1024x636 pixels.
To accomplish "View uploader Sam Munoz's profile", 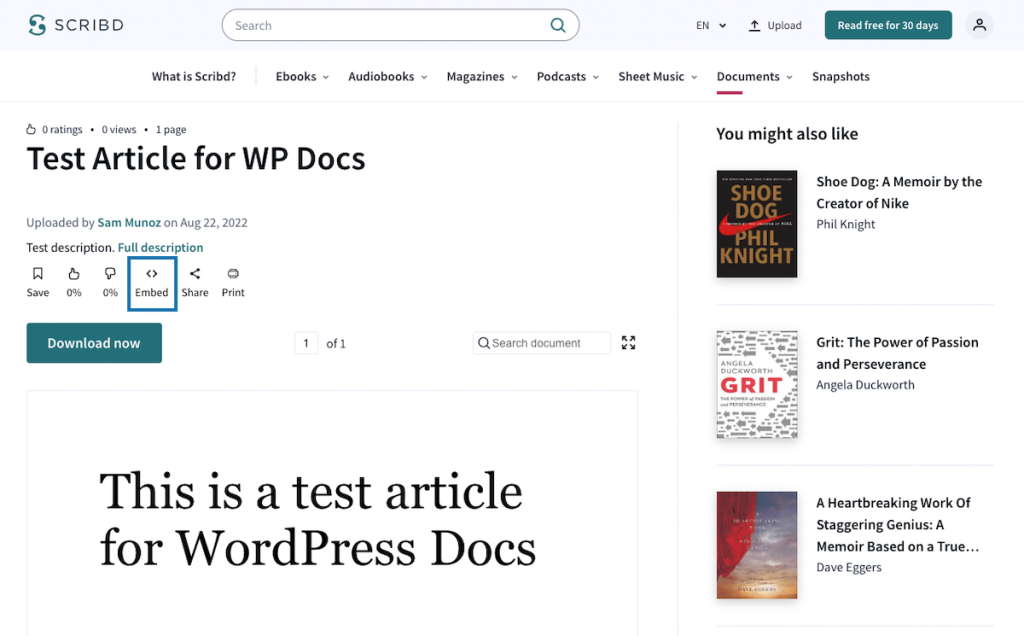I will (129, 222).
